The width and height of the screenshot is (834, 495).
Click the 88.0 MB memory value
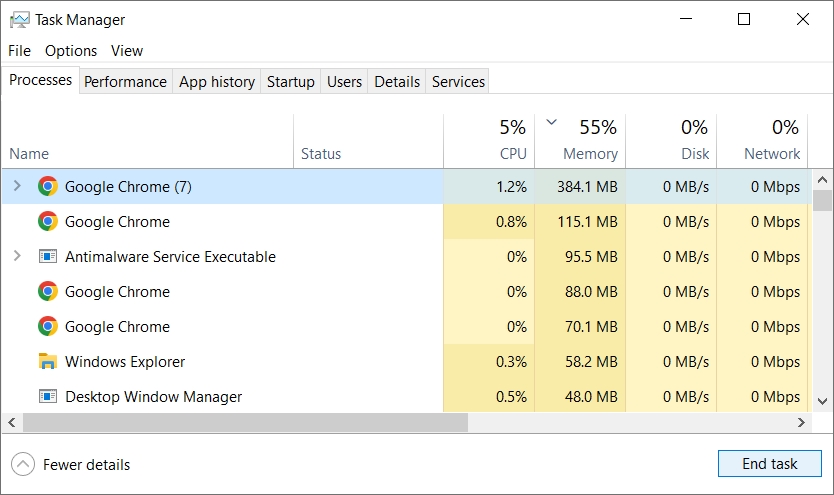click(591, 292)
